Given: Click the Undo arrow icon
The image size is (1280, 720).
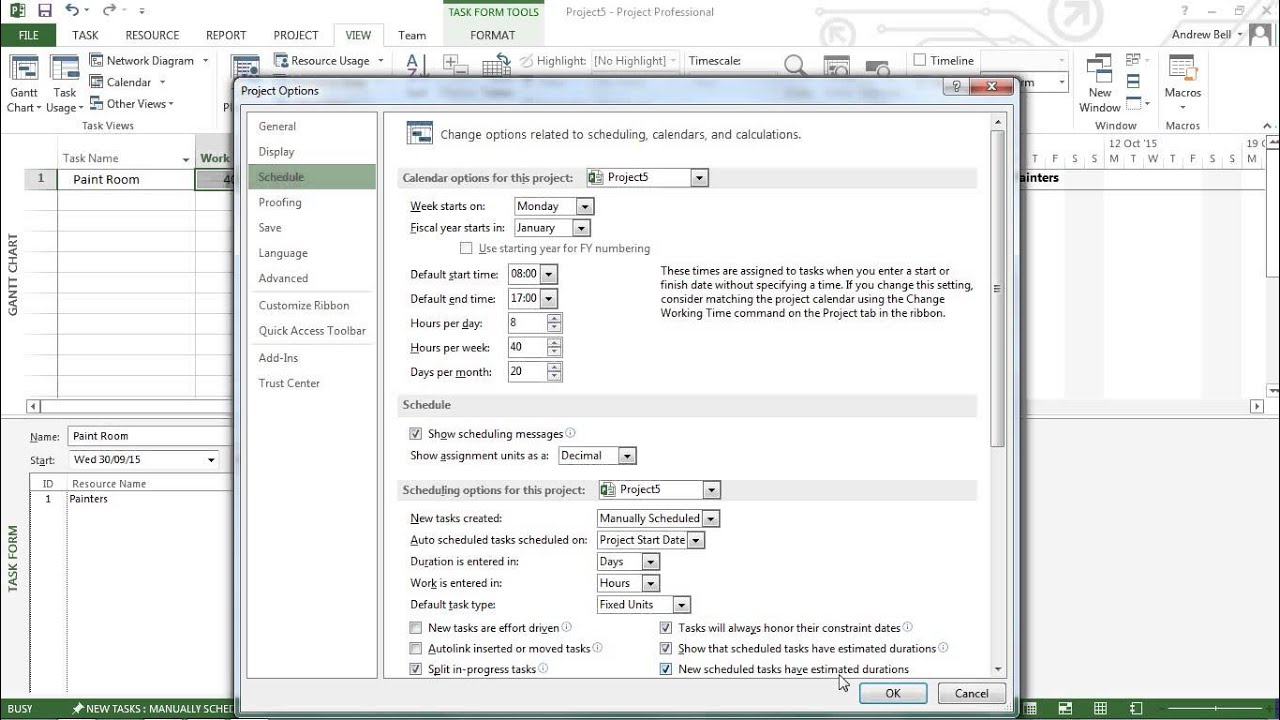Looking at the screenshot, I should tap(72, 11).
